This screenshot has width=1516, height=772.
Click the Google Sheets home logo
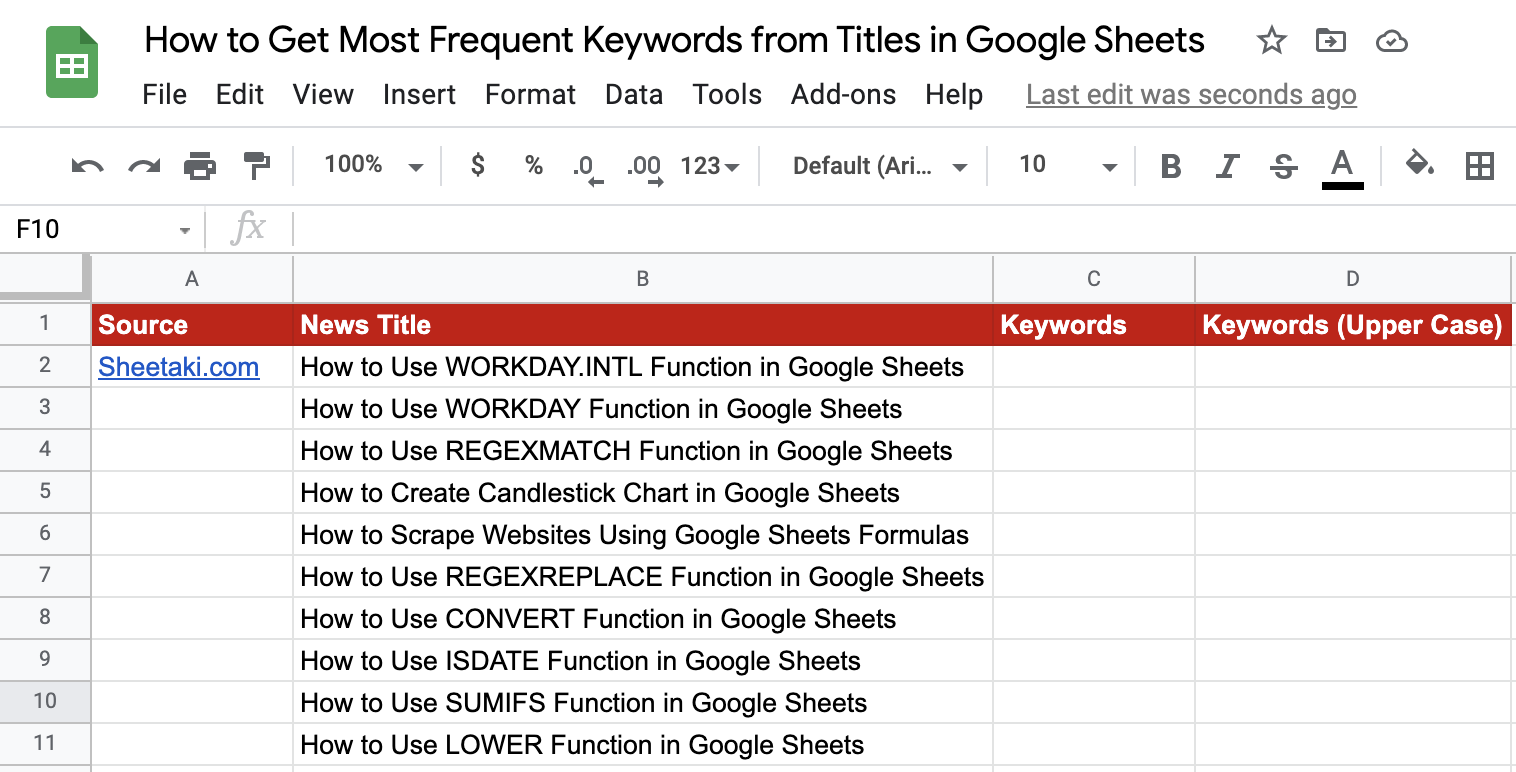tap(72, 62)
